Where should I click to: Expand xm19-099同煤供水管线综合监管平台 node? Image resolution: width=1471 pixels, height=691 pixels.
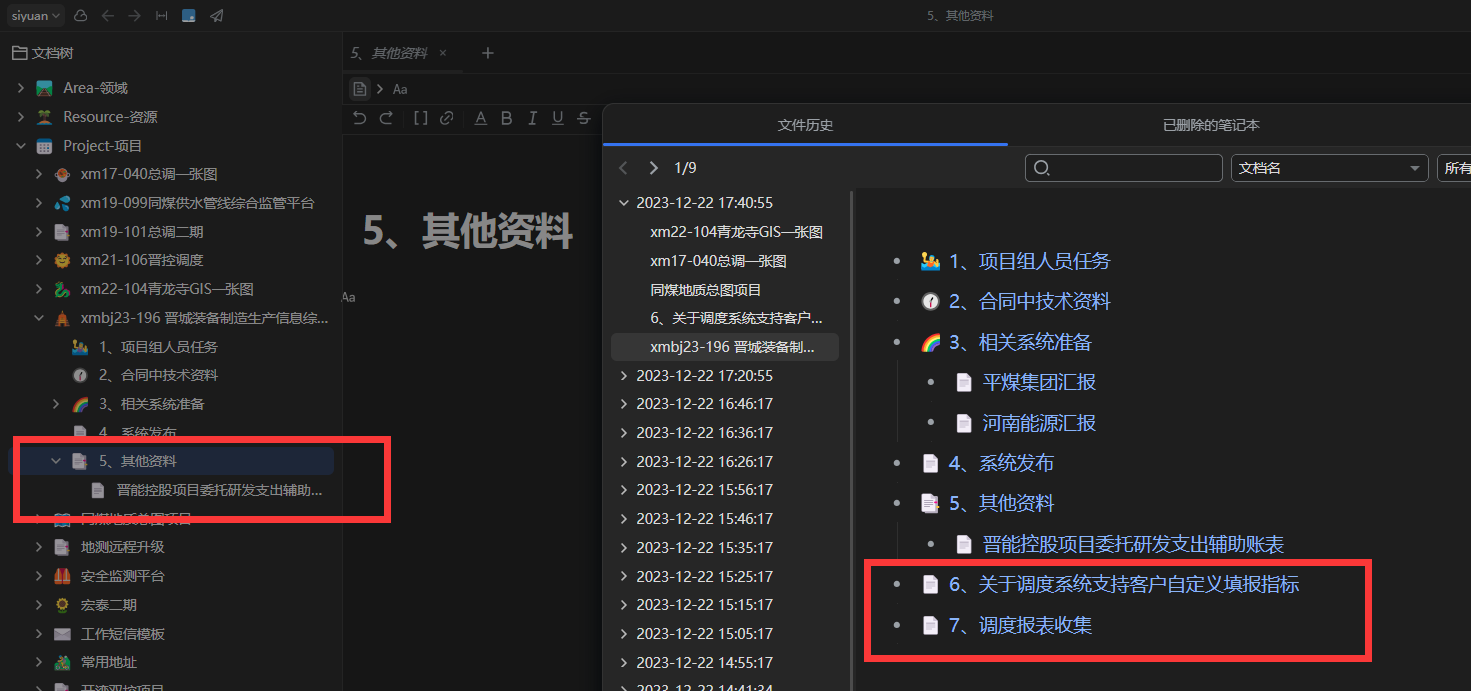[x=39, y=203]
